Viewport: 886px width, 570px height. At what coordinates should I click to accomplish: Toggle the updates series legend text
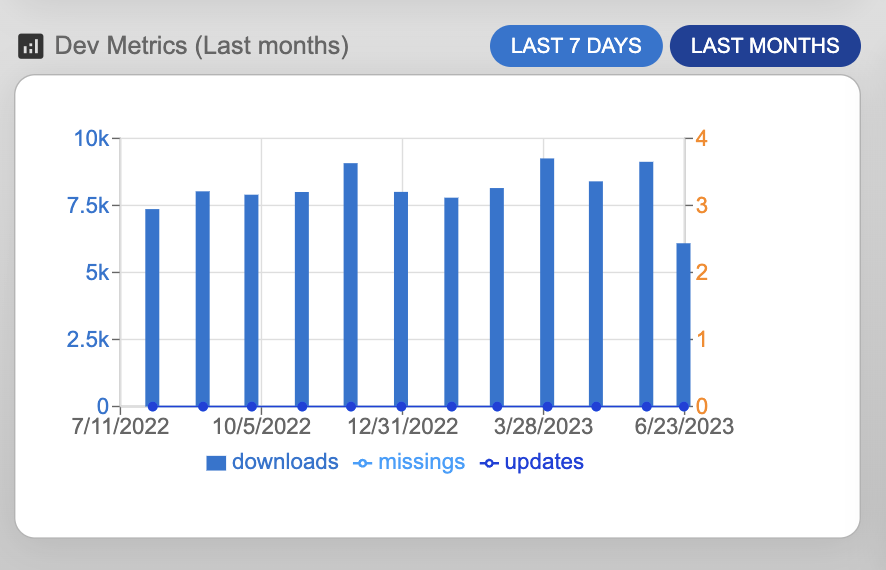[544, 462]
